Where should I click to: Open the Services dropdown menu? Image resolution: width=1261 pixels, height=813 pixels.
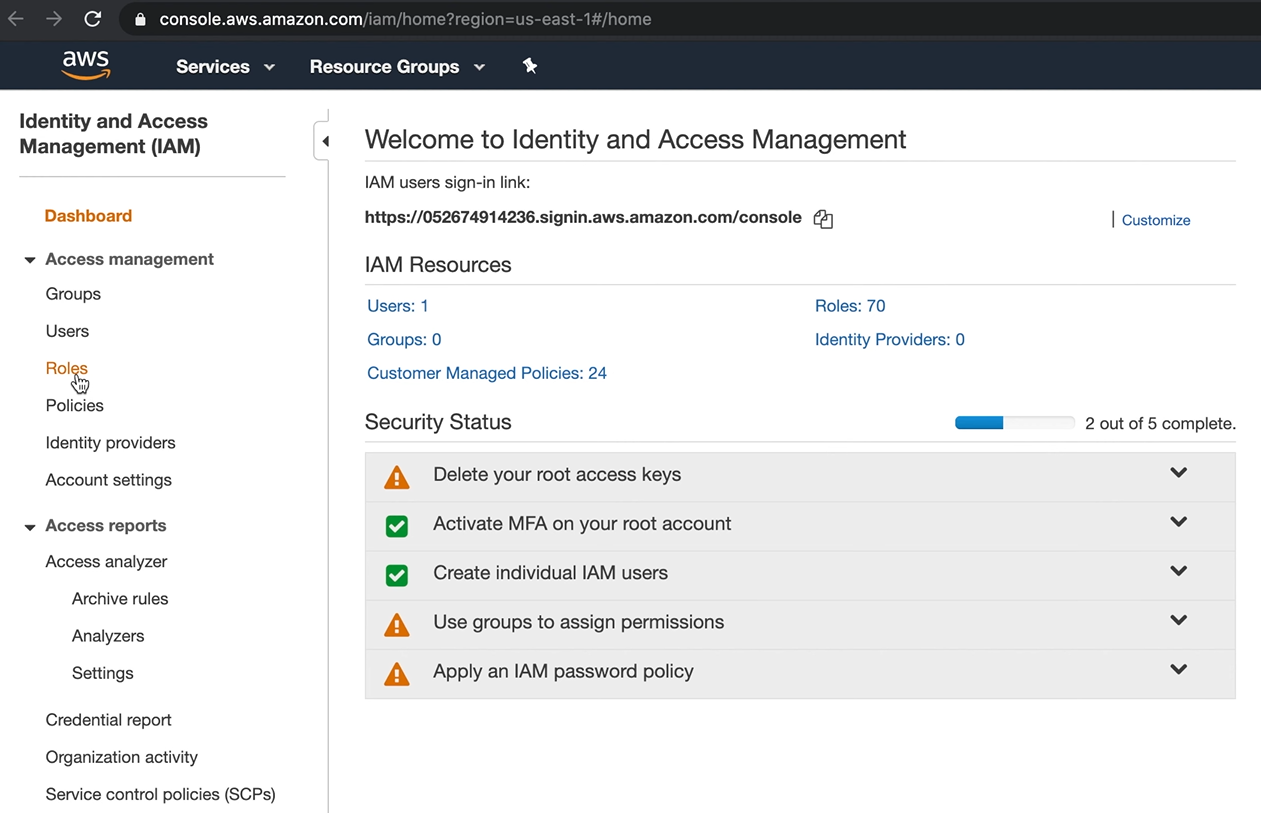pyautogui.click(x=225, y=67)
